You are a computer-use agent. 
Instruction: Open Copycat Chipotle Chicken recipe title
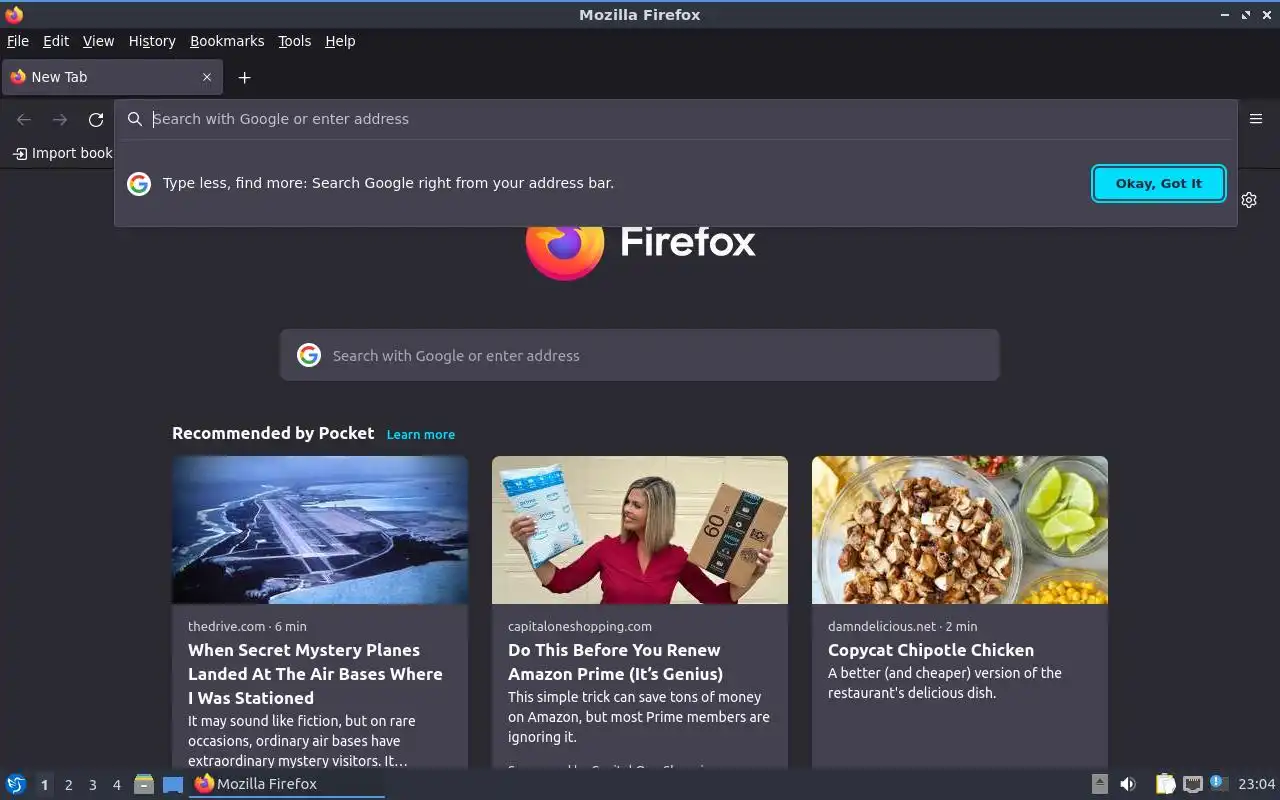(x=931, y=650)
